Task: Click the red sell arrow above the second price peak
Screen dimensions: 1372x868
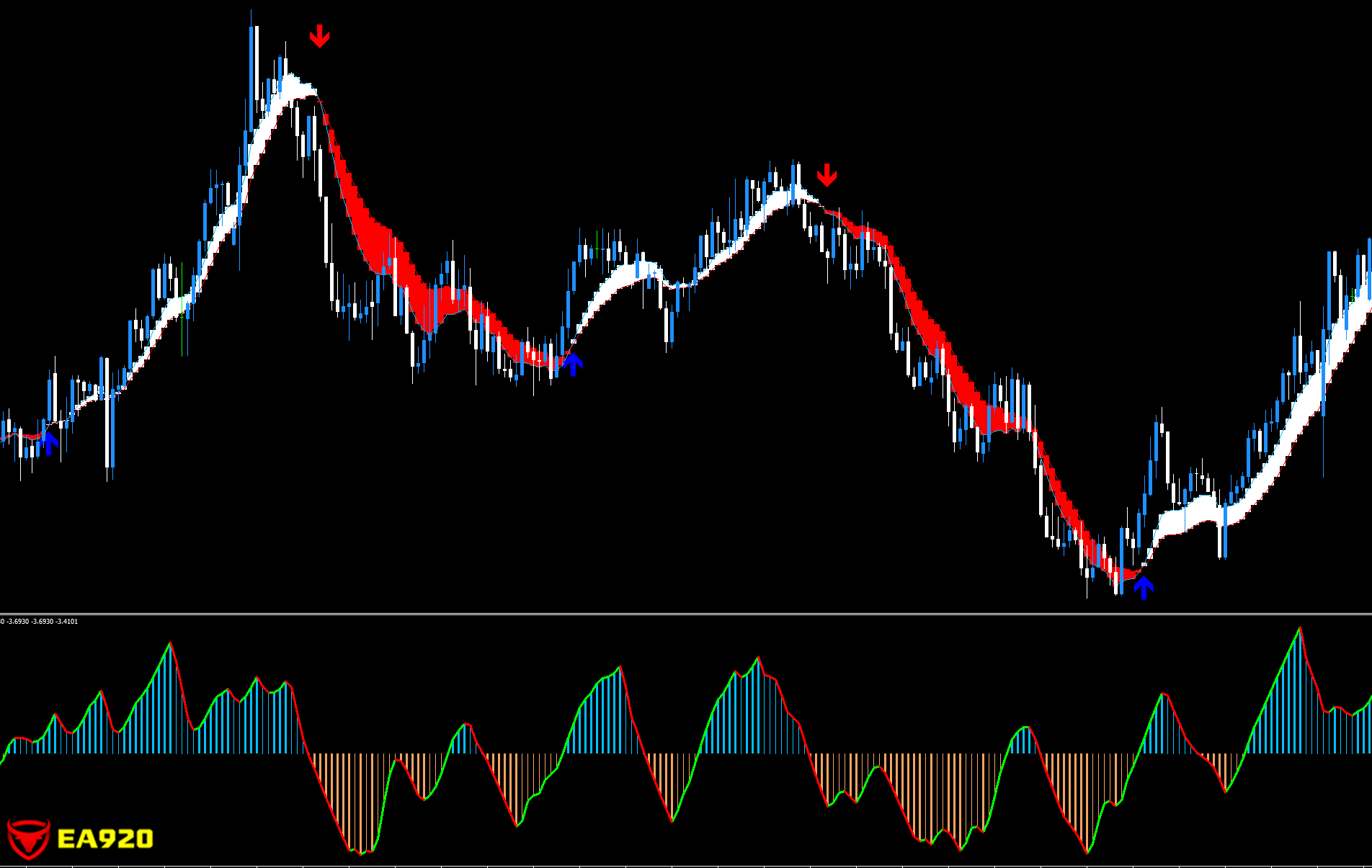Action: [x=827, y=175]
